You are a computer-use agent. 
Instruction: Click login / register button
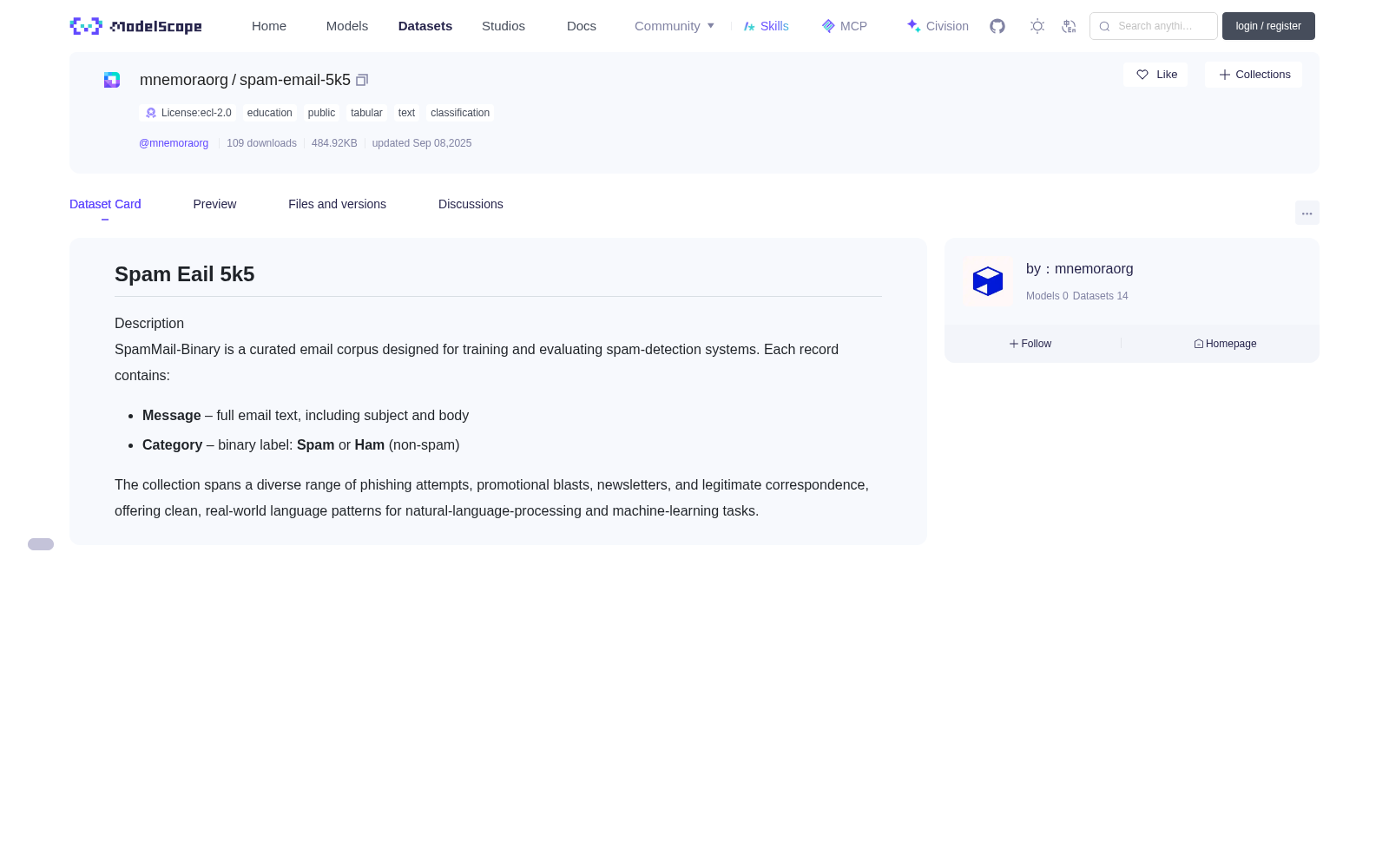(x=1268, y=26)
